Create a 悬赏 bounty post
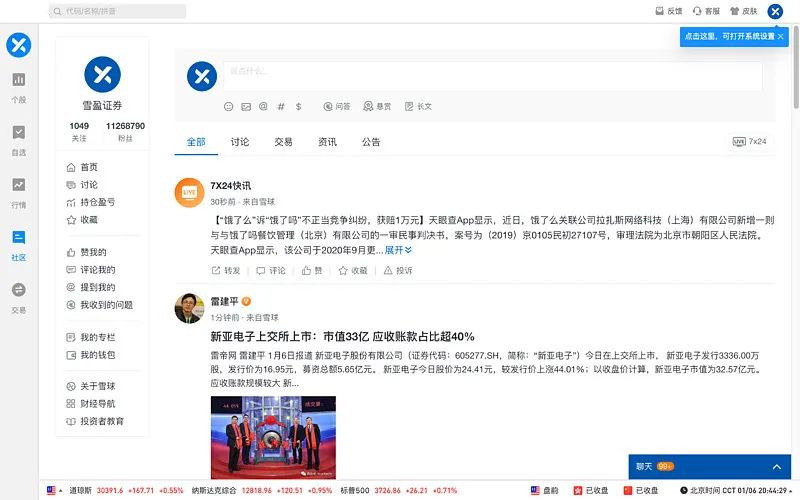The image size is (800, 500). (377, 106)
